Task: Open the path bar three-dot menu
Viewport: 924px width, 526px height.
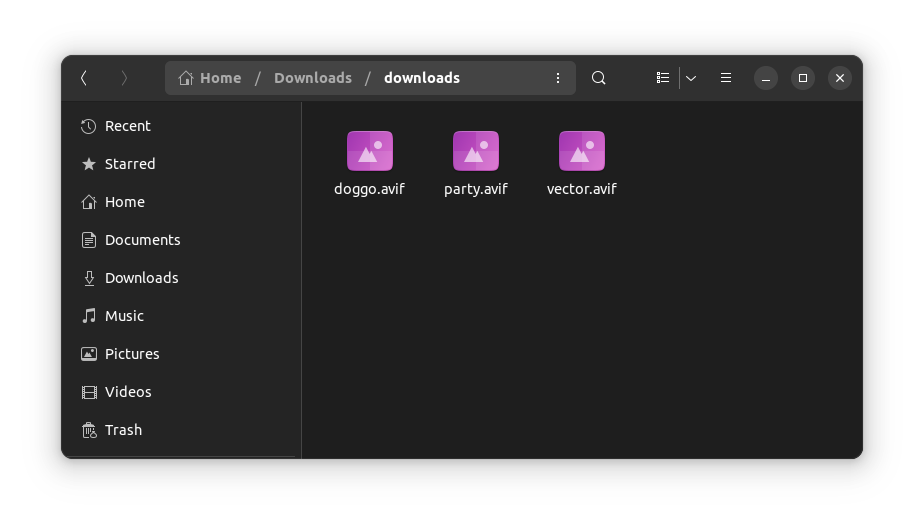Action: 558,78
